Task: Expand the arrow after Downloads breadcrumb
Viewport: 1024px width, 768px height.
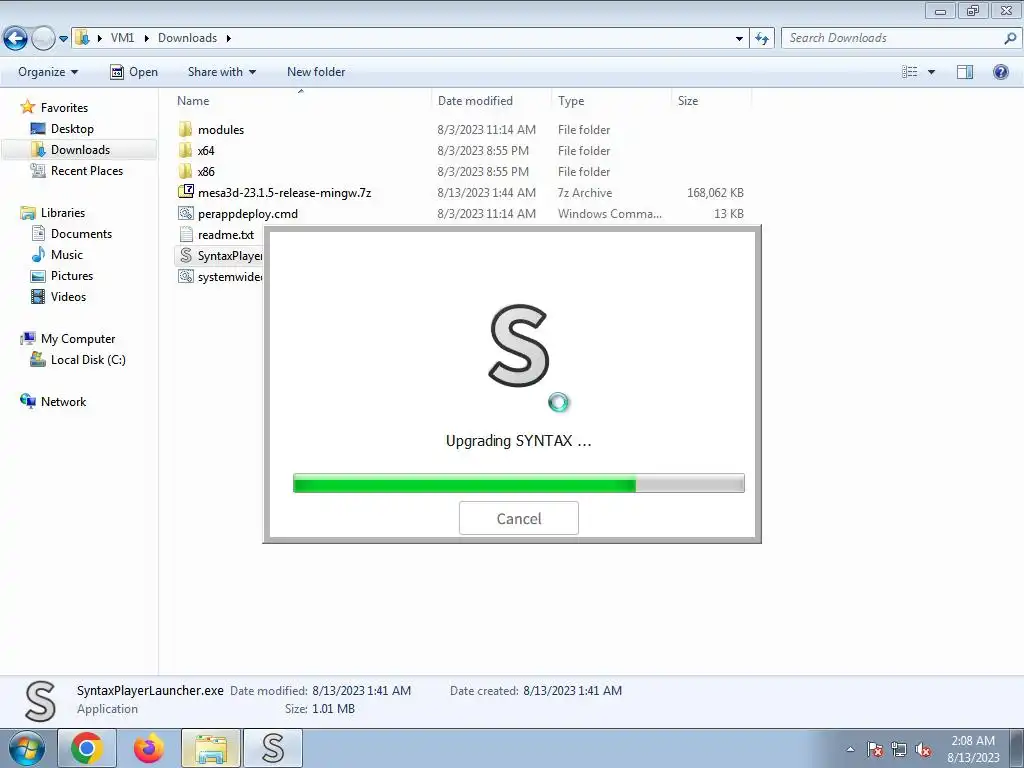Action: (229, 38)
